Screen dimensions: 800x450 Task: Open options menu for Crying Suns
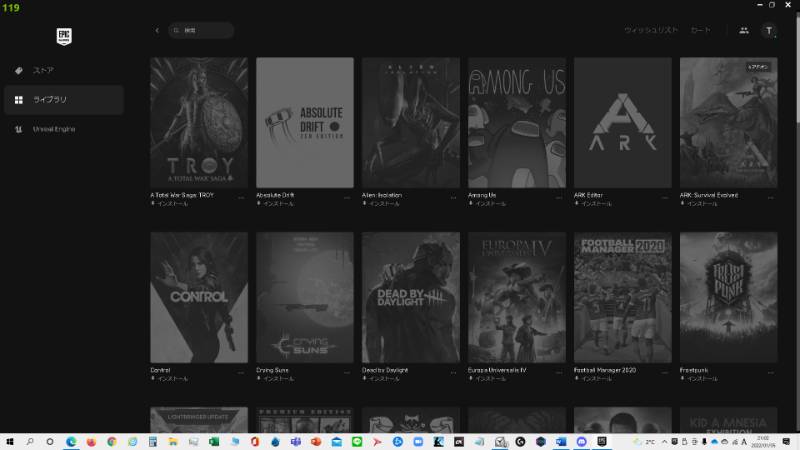347,373
